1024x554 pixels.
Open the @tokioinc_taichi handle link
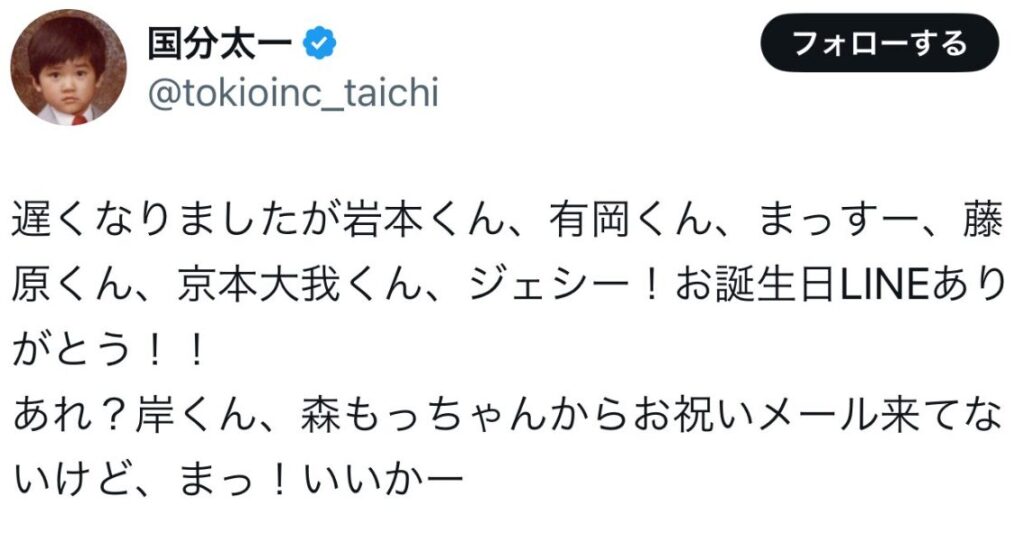point(293,93)
